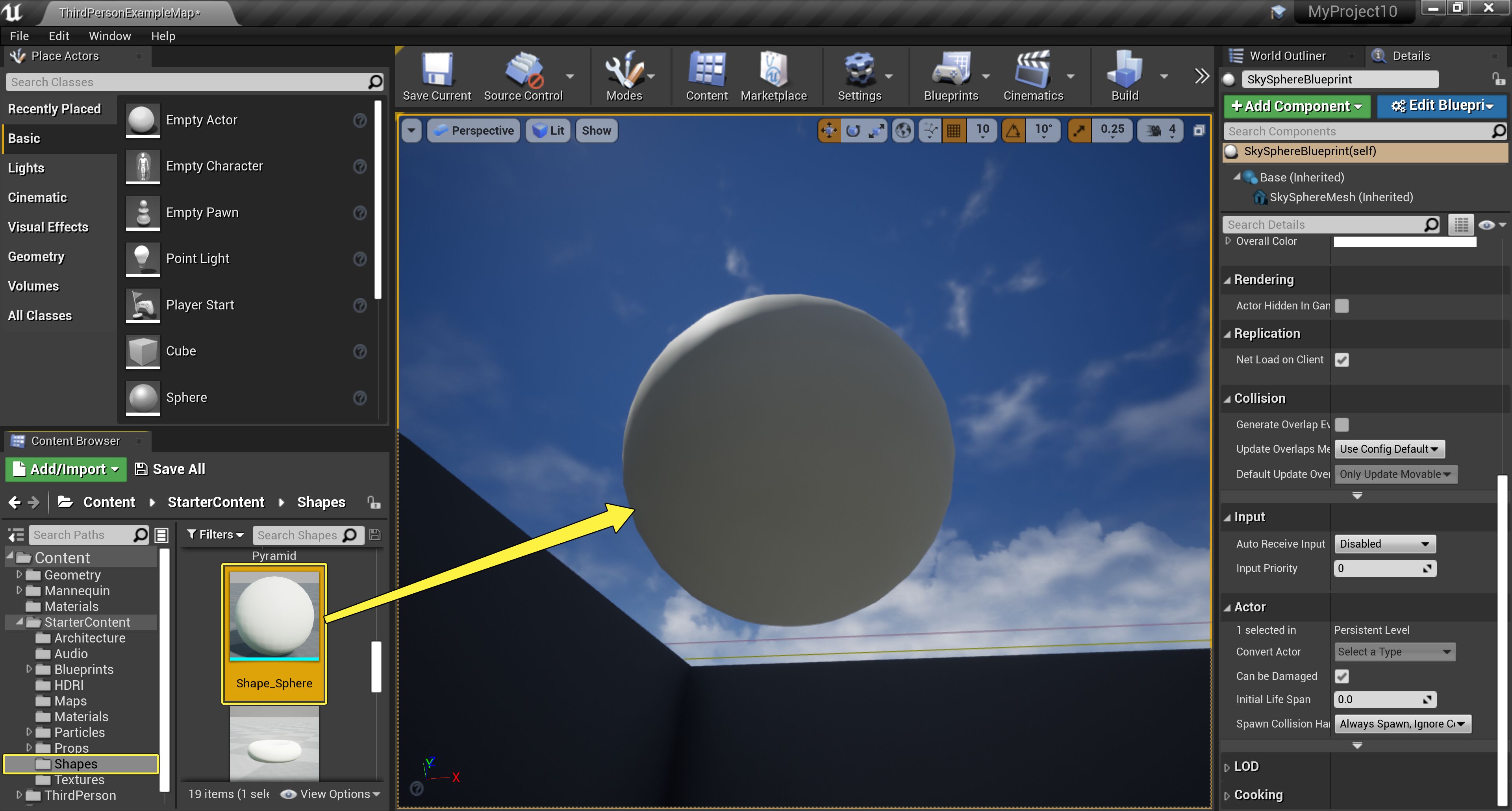Open the Window menu

[x=110, y=36]
